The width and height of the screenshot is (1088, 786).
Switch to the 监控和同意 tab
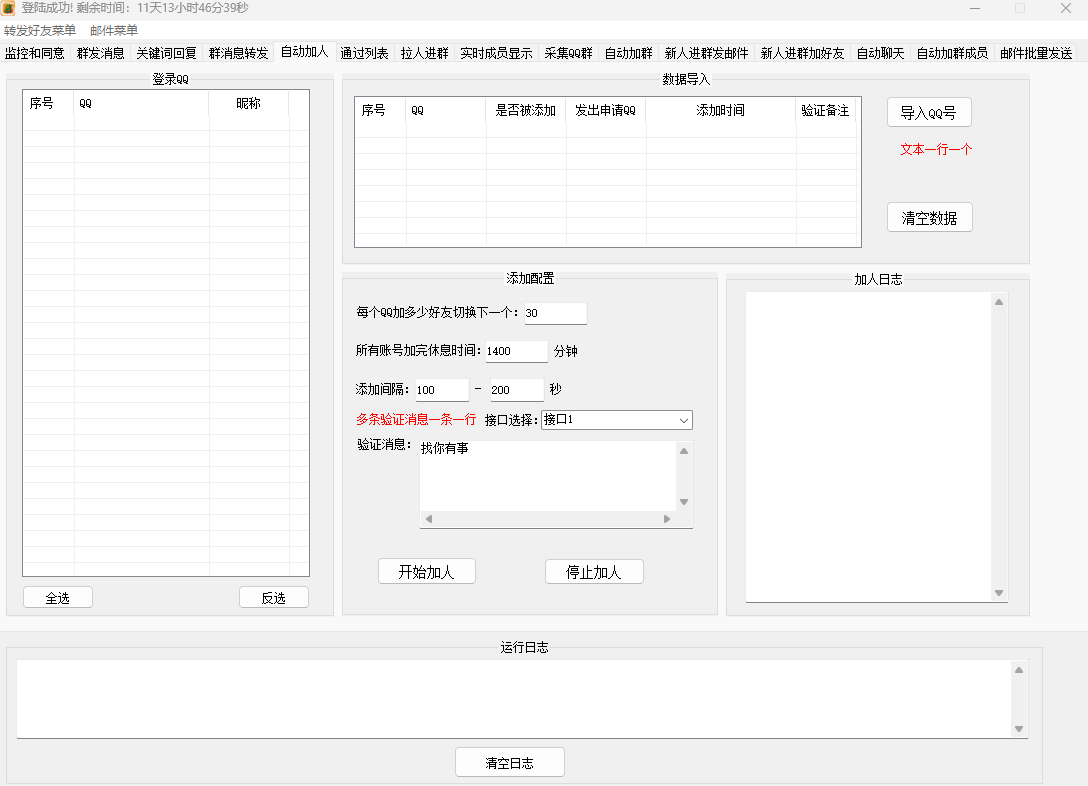click(x=38, y=52)
